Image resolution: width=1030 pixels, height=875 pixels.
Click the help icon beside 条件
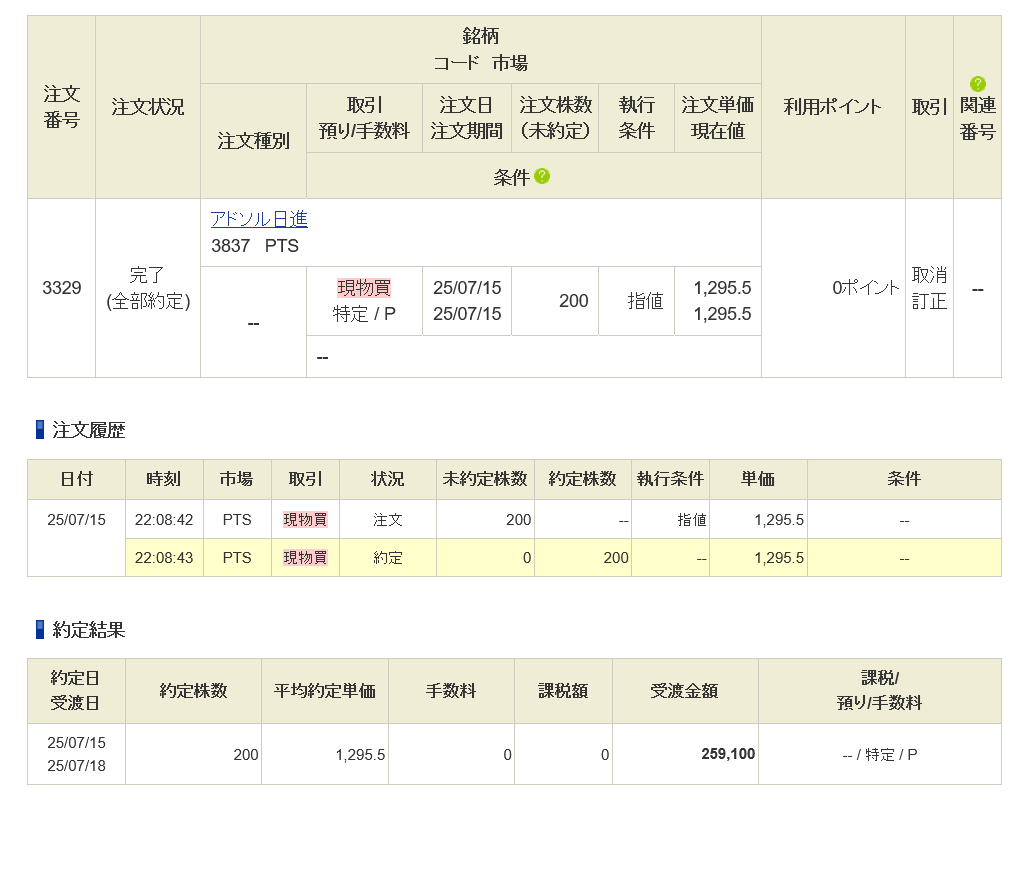(x=542, y=176)
